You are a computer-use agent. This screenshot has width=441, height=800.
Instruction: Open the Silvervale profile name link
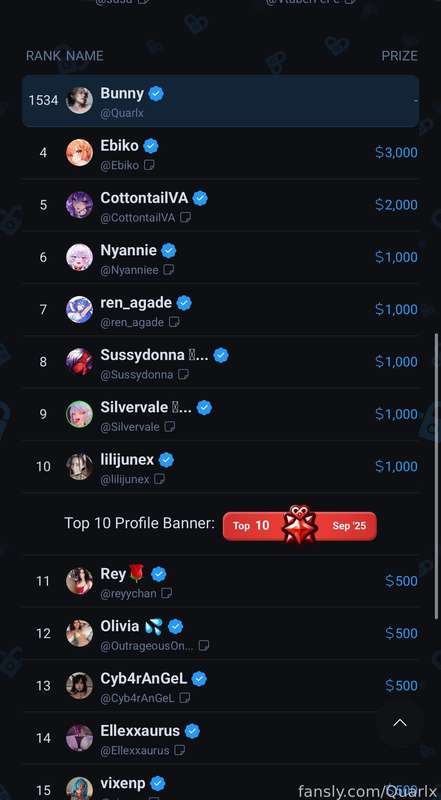tap(134, 407)
